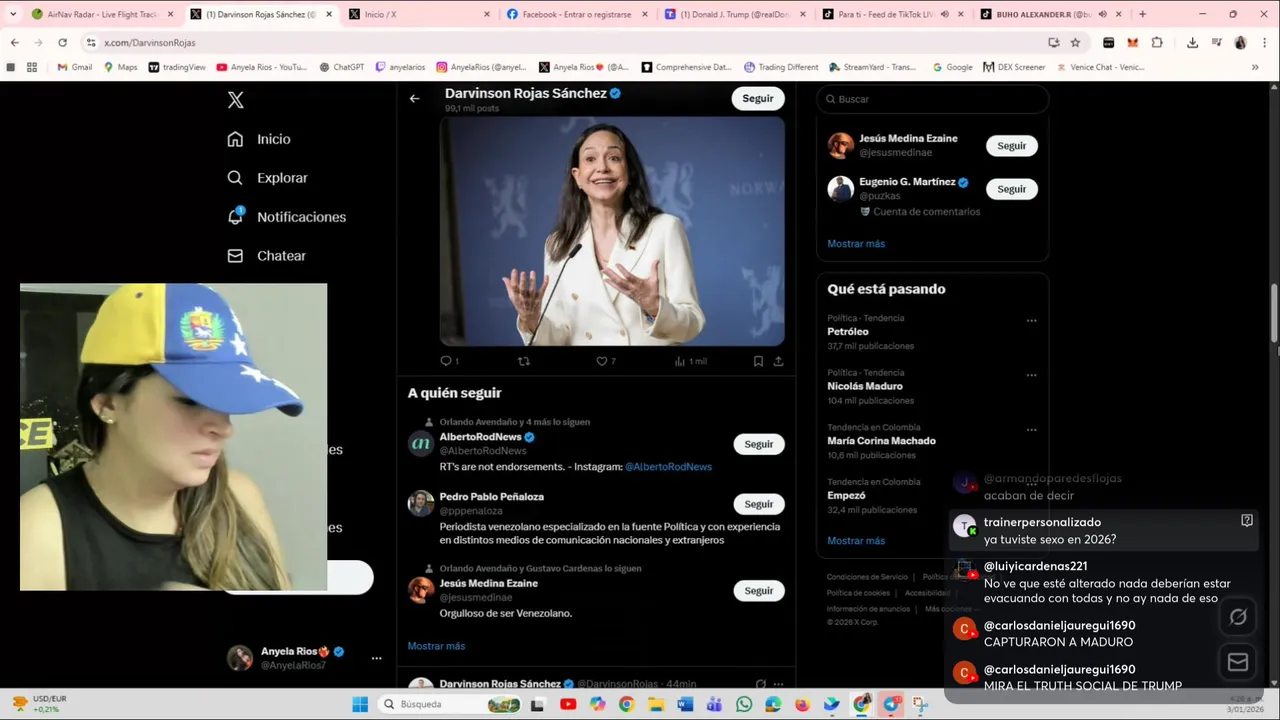This screenshot has height=720, width=1280.
Task: Open Explorar in the X sidebar
Action: 267,178
